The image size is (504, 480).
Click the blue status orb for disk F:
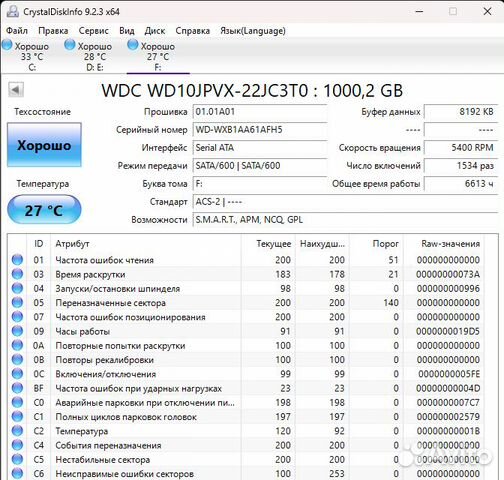tap(133, 45)
